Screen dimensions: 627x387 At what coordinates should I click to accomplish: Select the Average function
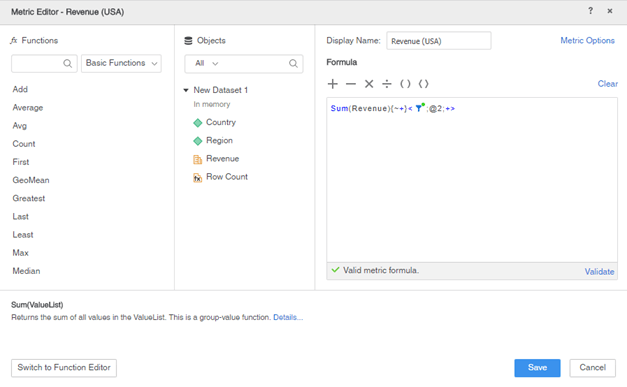point(28,108)
